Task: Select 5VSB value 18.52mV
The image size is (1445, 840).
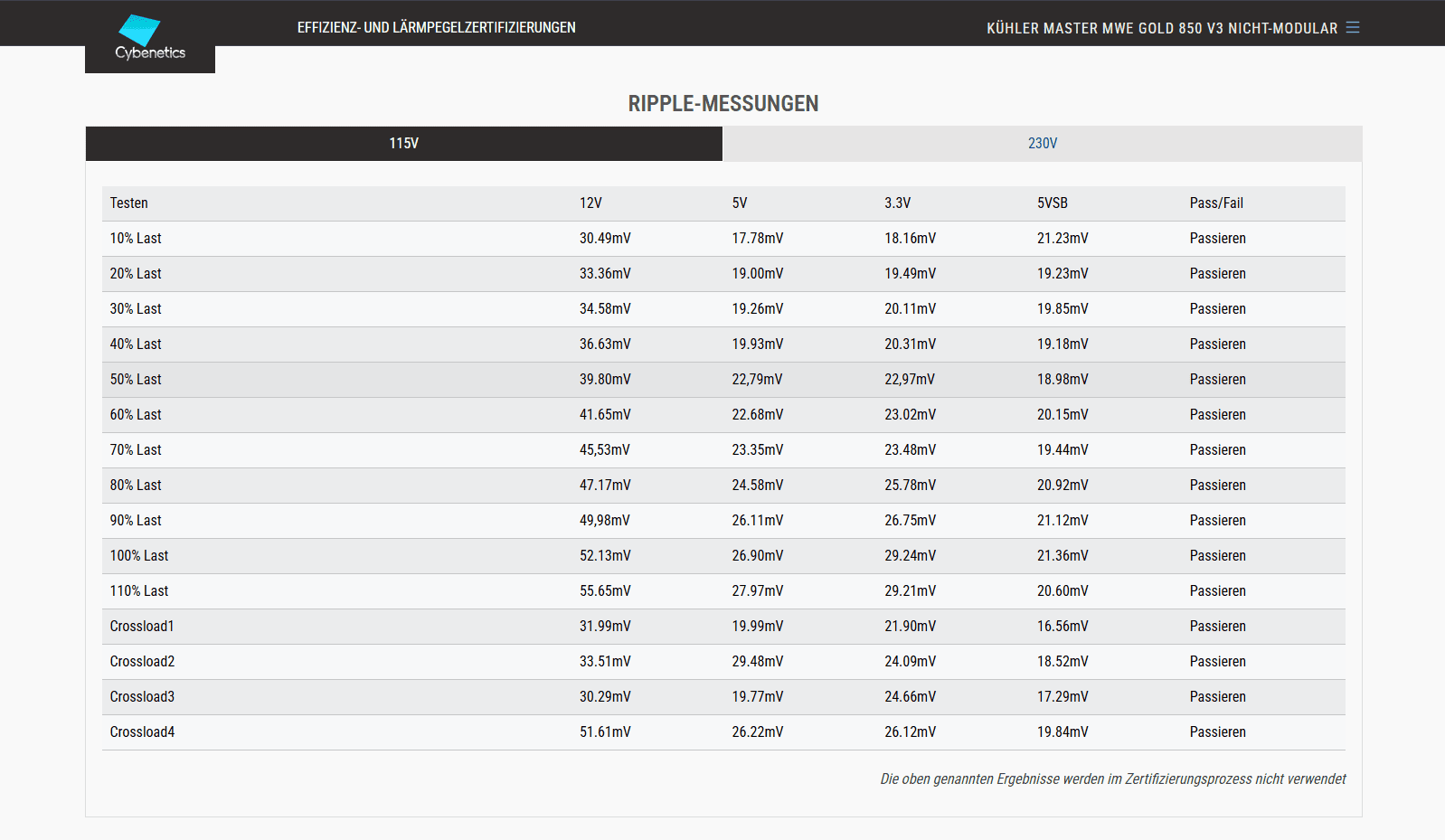Action: [1062, 662]
